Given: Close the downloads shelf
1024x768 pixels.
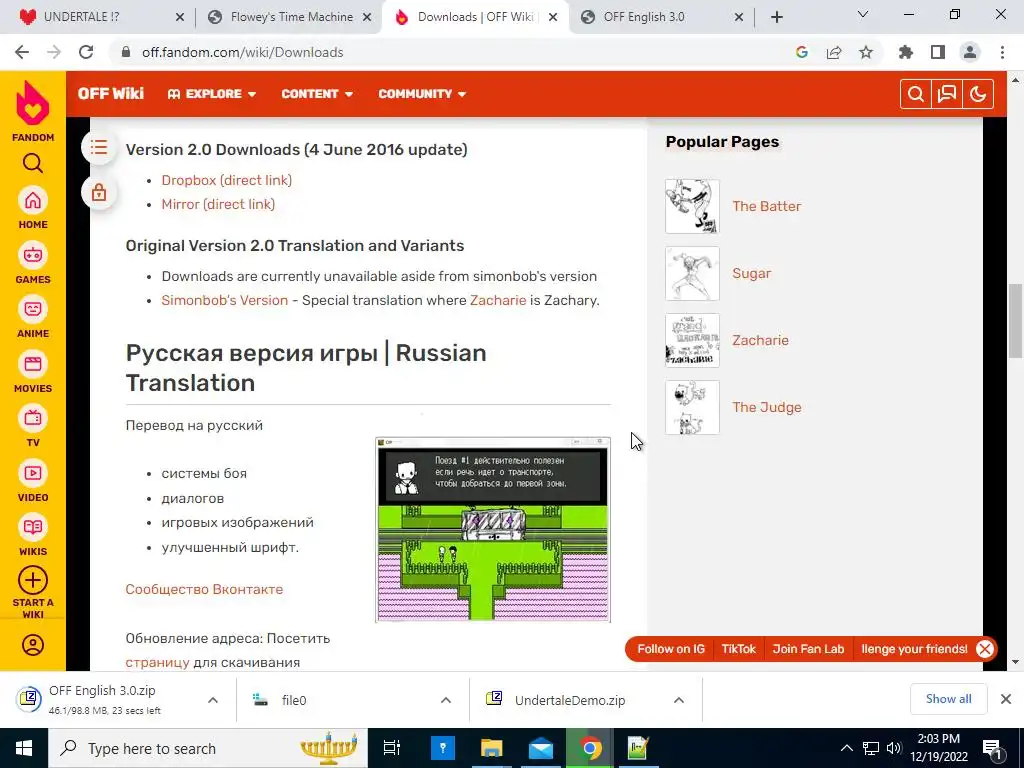Looking at the screenshot, I should [1006, 699].
